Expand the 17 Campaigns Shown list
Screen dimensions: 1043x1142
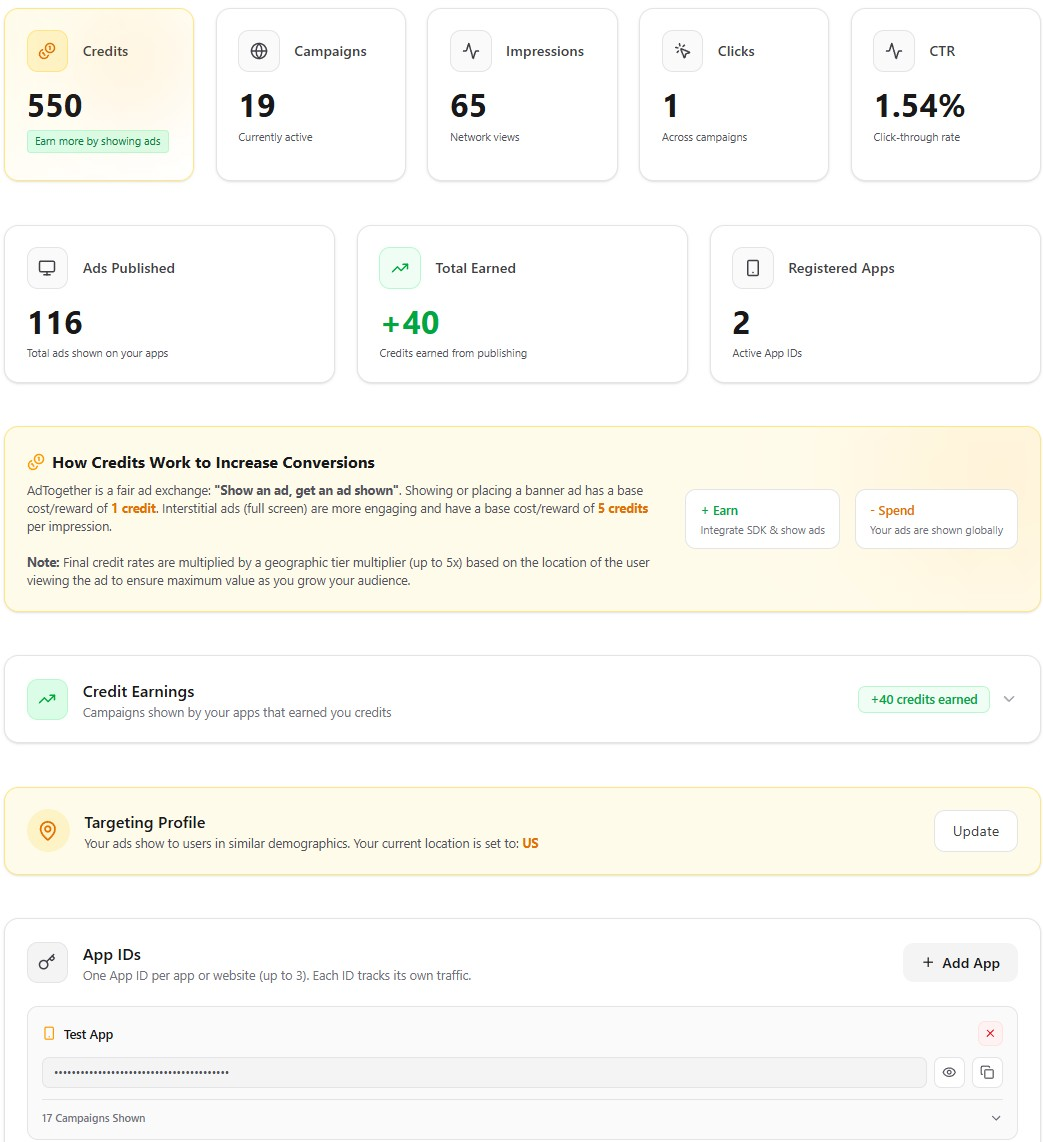pos(995,1118)
